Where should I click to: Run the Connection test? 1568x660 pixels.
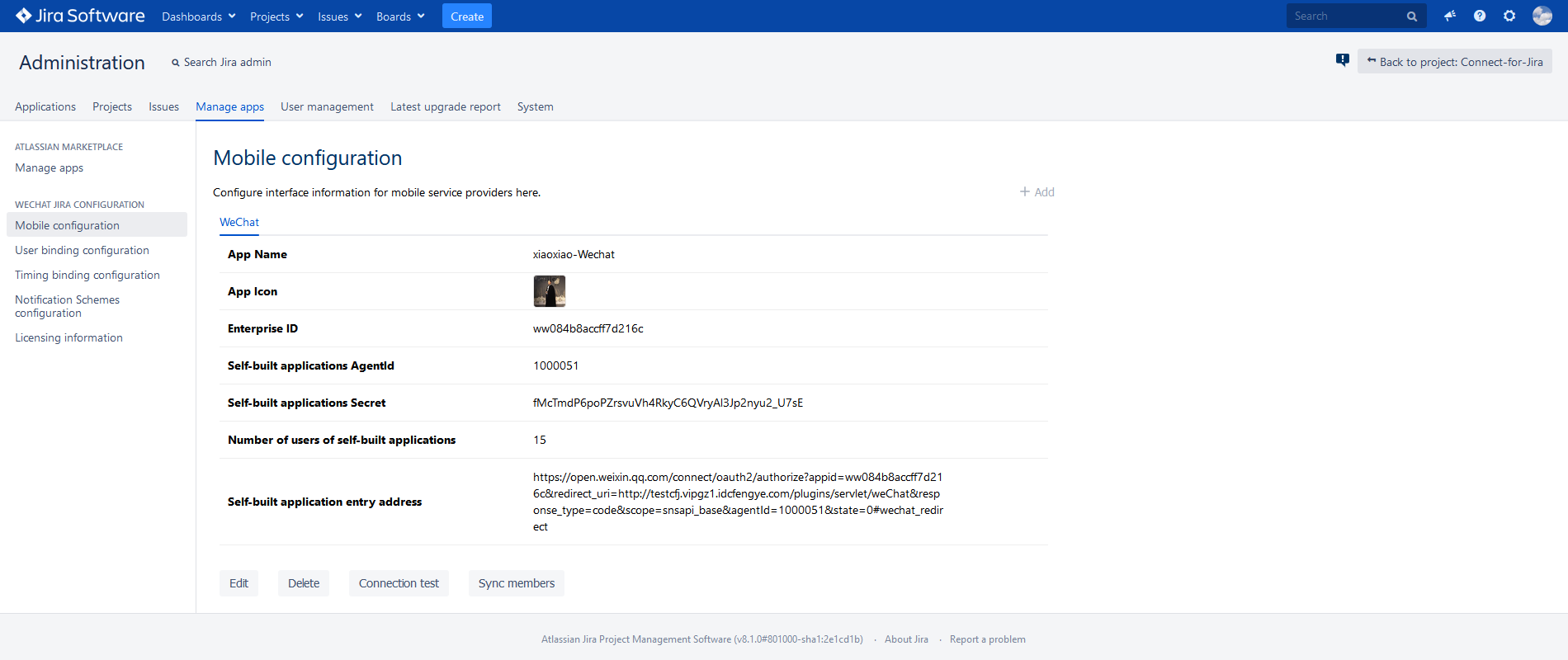click(399, 583)
